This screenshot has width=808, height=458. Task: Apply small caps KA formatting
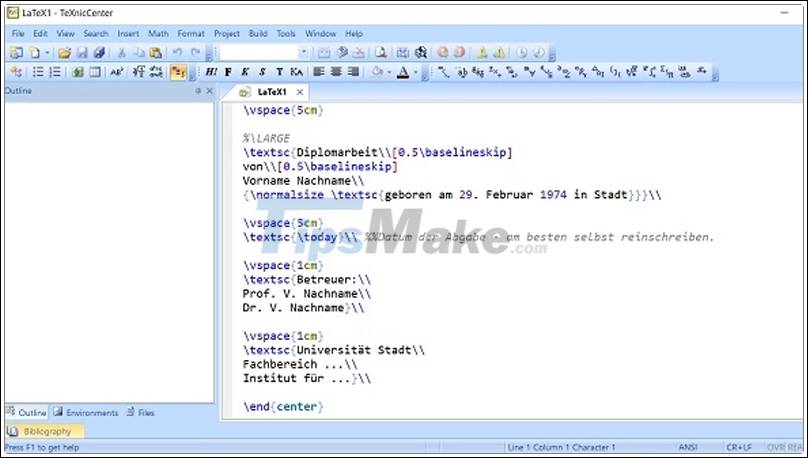pyautogui.click(x=296, y=72)
